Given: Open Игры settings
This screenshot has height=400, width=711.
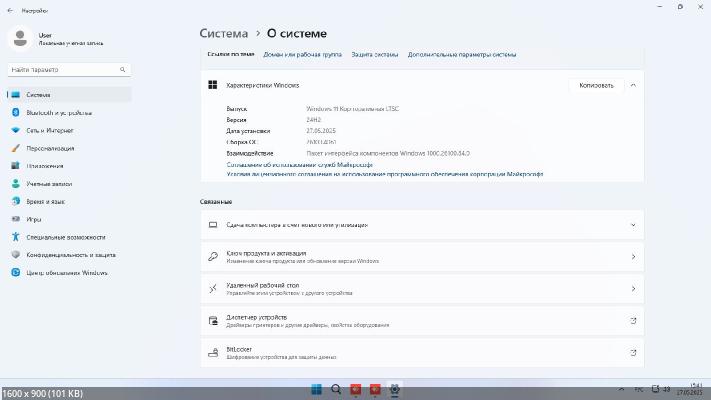Looking at the screenshot, I should pos(69,219).
